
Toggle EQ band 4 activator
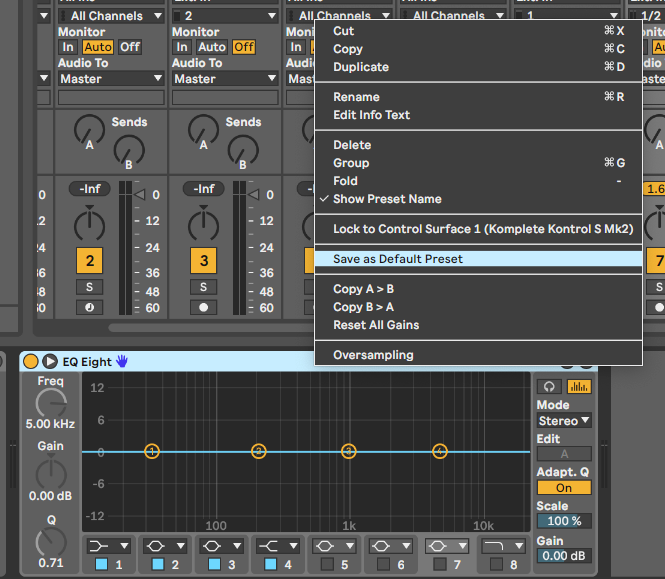click(x=271, y=564)
